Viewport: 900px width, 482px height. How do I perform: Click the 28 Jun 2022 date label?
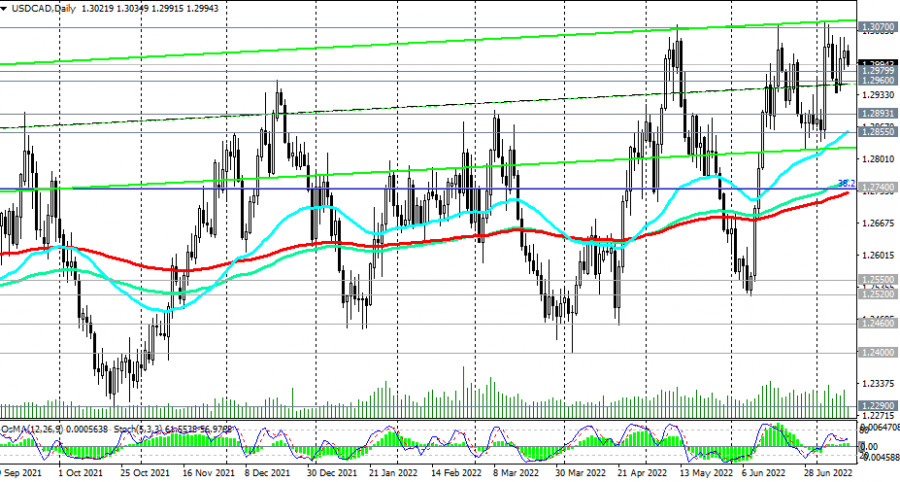point(828,473)
